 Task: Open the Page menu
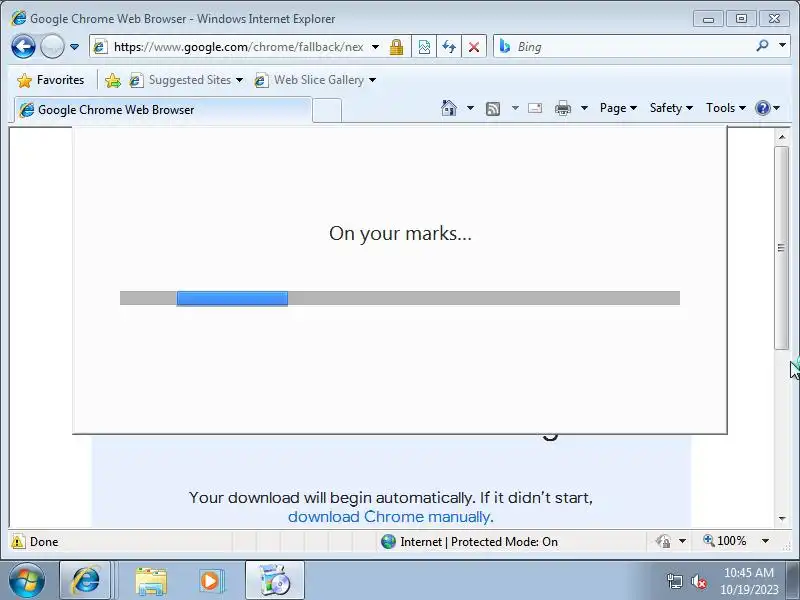(618, 108)
